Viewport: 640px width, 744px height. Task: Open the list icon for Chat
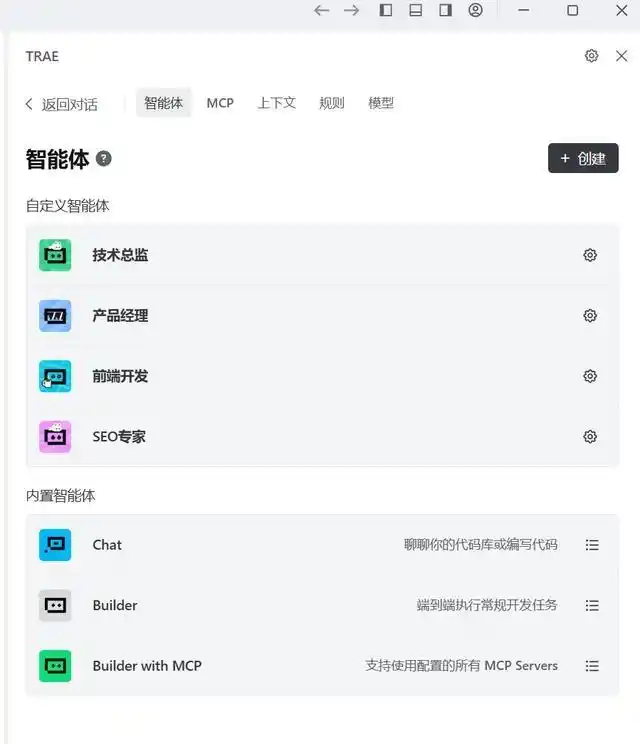592,545
